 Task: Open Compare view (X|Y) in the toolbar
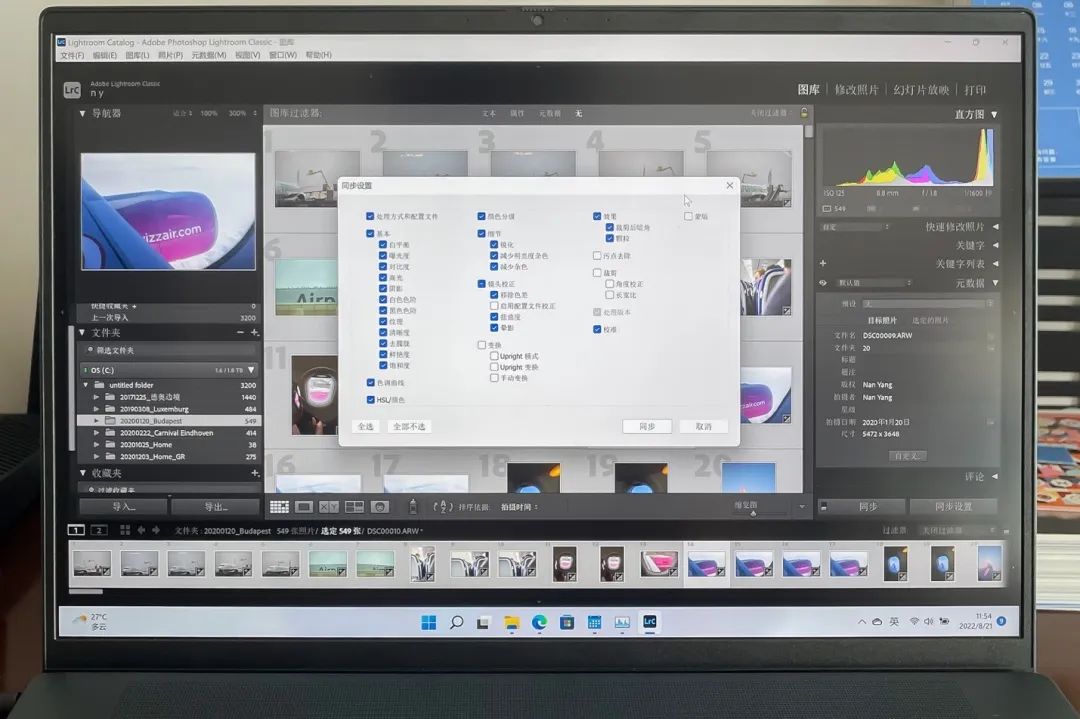pyautogui.click(x=329, y=508)
